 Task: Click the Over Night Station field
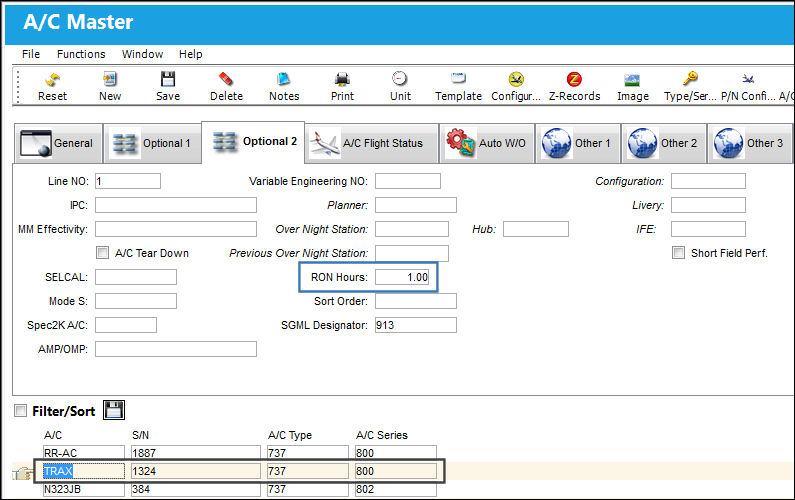pyautogui.click(x=412, y=229)
